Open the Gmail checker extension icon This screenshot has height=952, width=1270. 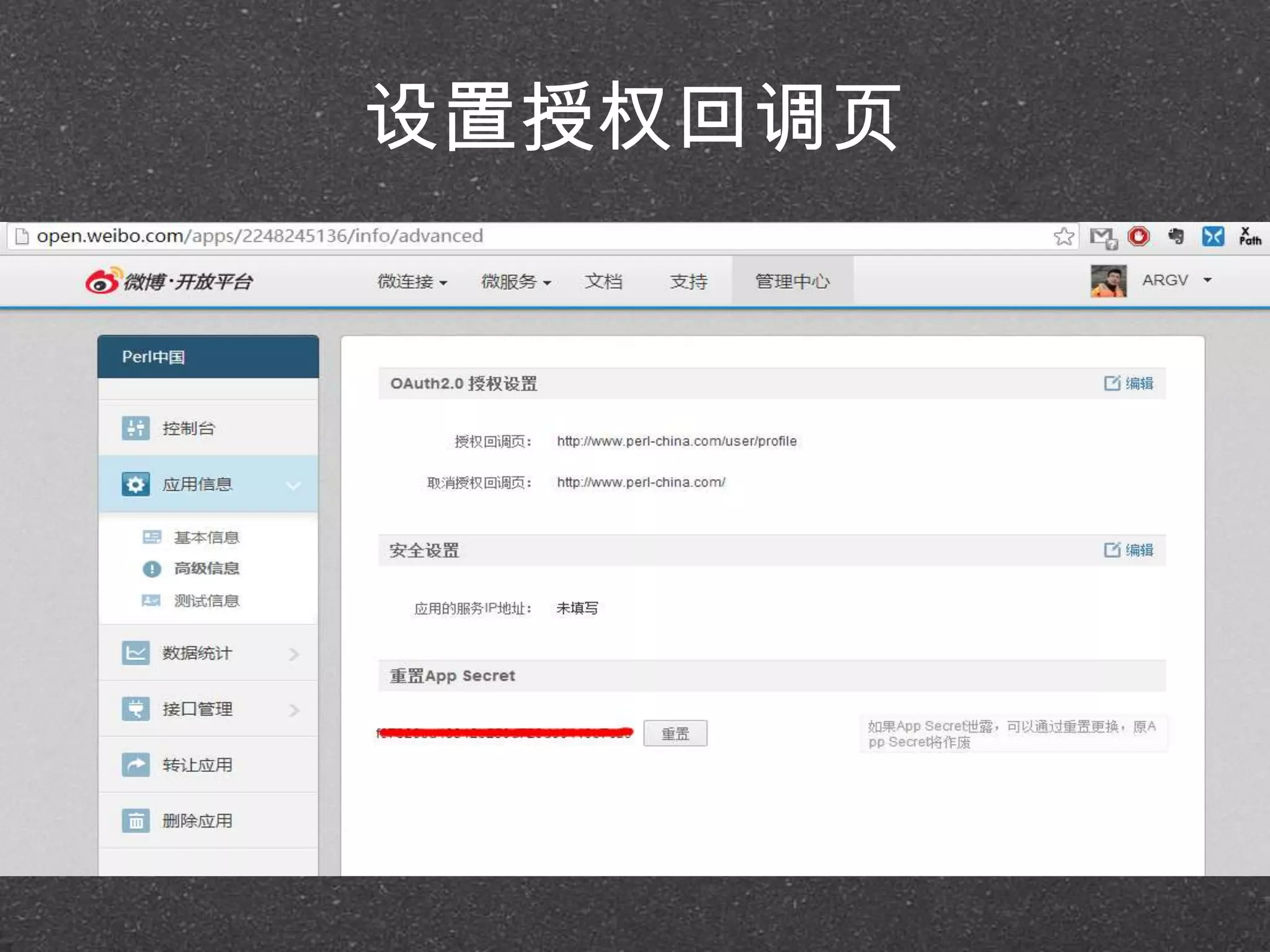pos(1103,237)
